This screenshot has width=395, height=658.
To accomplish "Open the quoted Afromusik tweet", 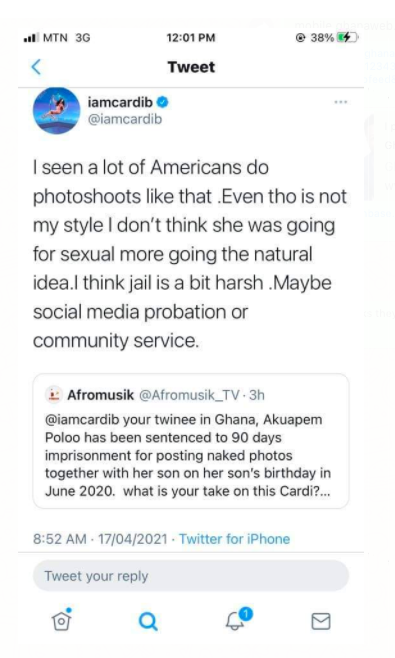I will coord(191,441).
